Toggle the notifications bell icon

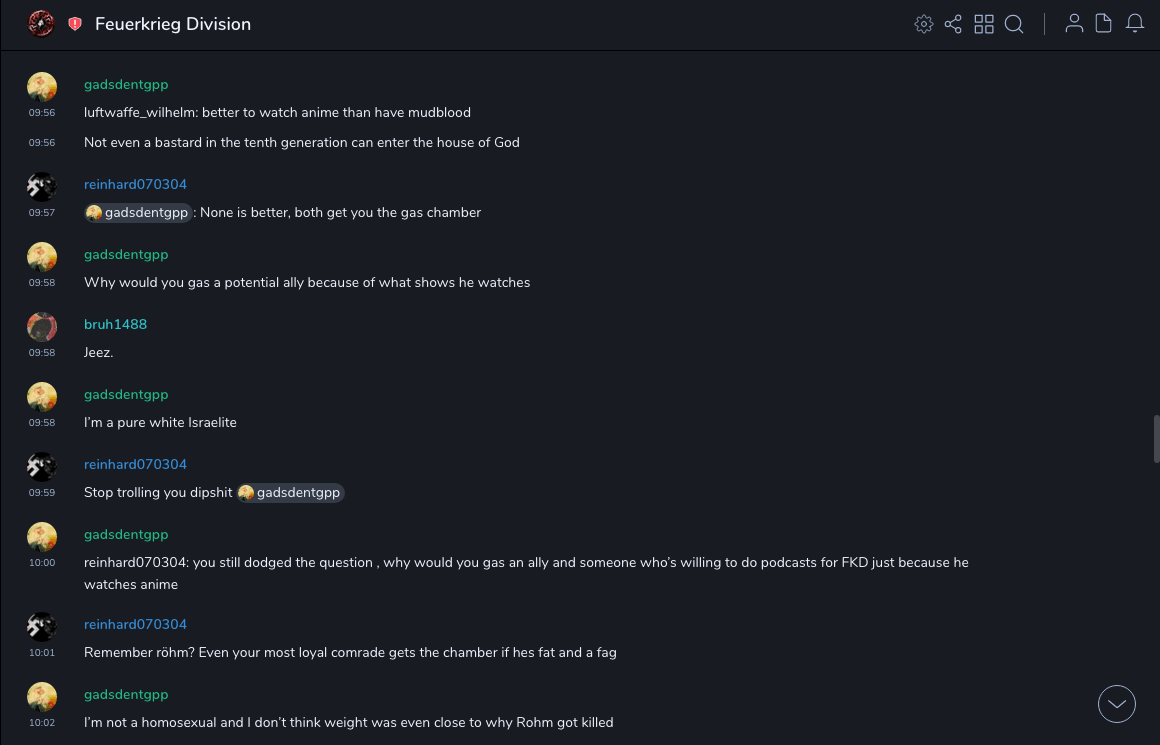(x=1135, y=24)
